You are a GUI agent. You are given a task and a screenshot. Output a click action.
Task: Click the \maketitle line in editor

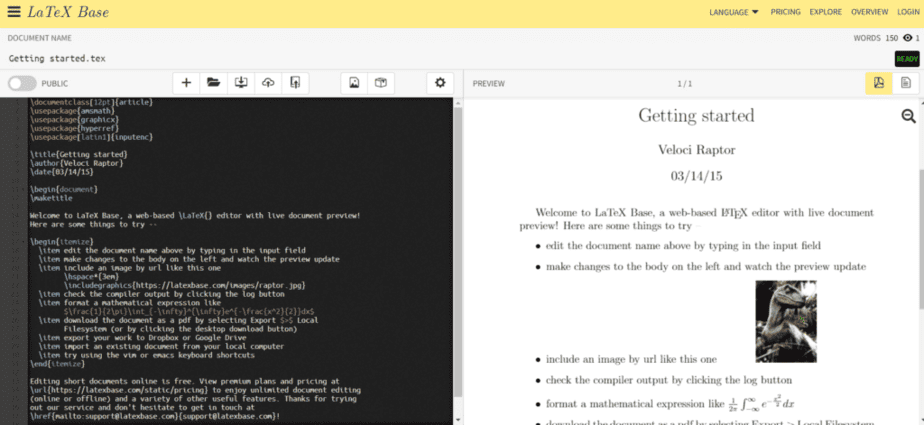pyautogui.click(x=51, y=198)
